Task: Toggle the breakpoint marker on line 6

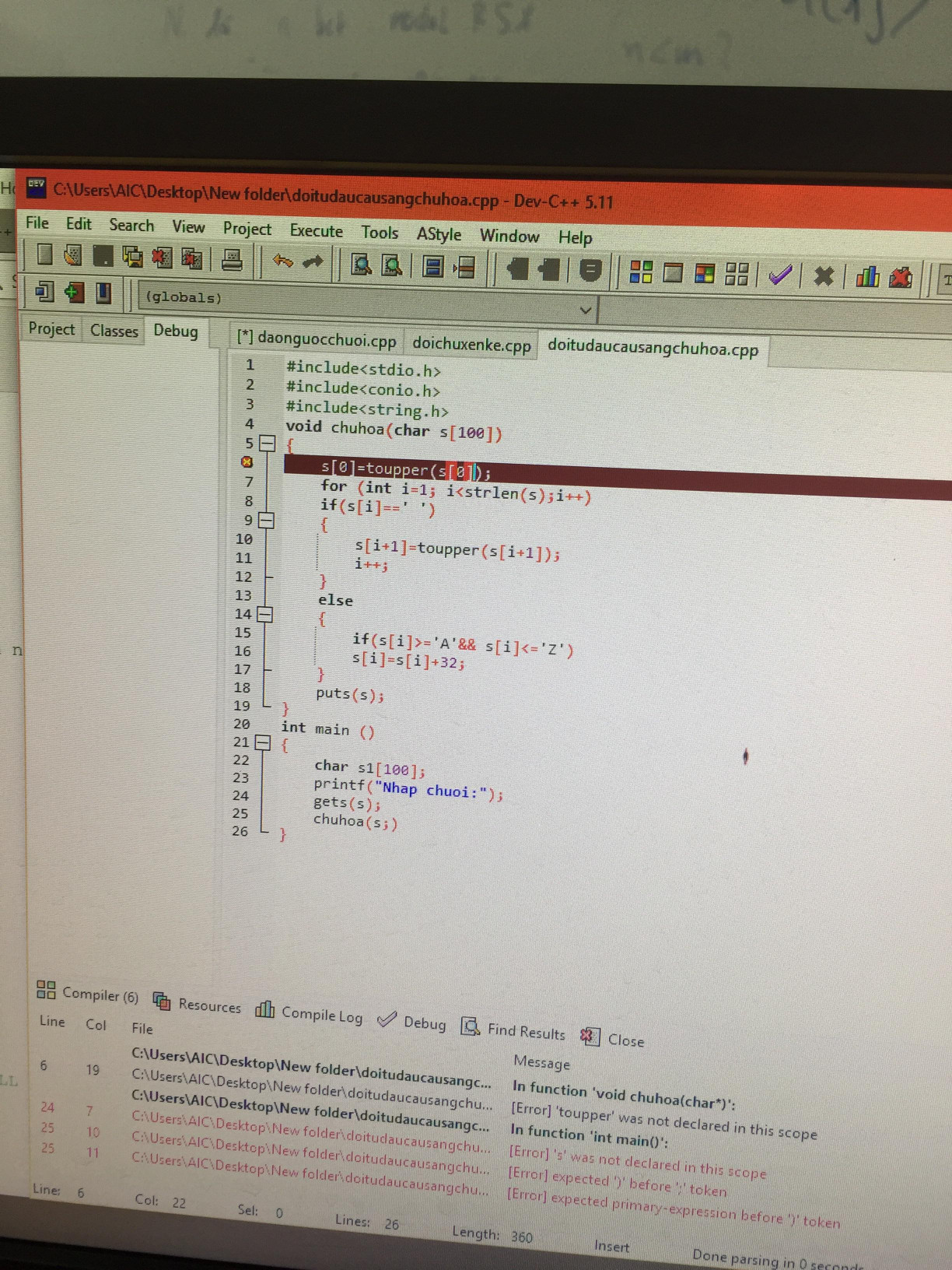Action: [x=247, y=462]
